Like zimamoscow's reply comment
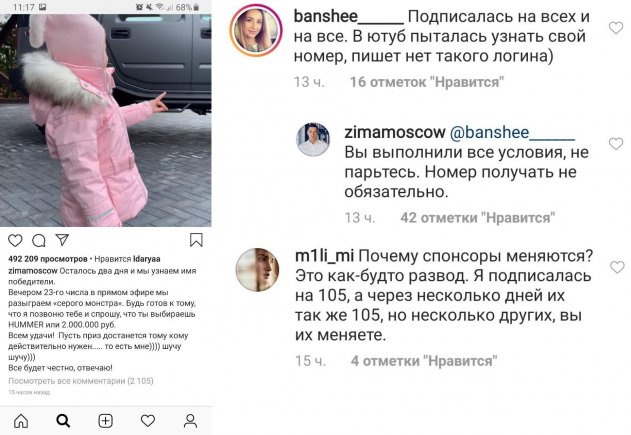The image size is (631, 435). point(616,144)
